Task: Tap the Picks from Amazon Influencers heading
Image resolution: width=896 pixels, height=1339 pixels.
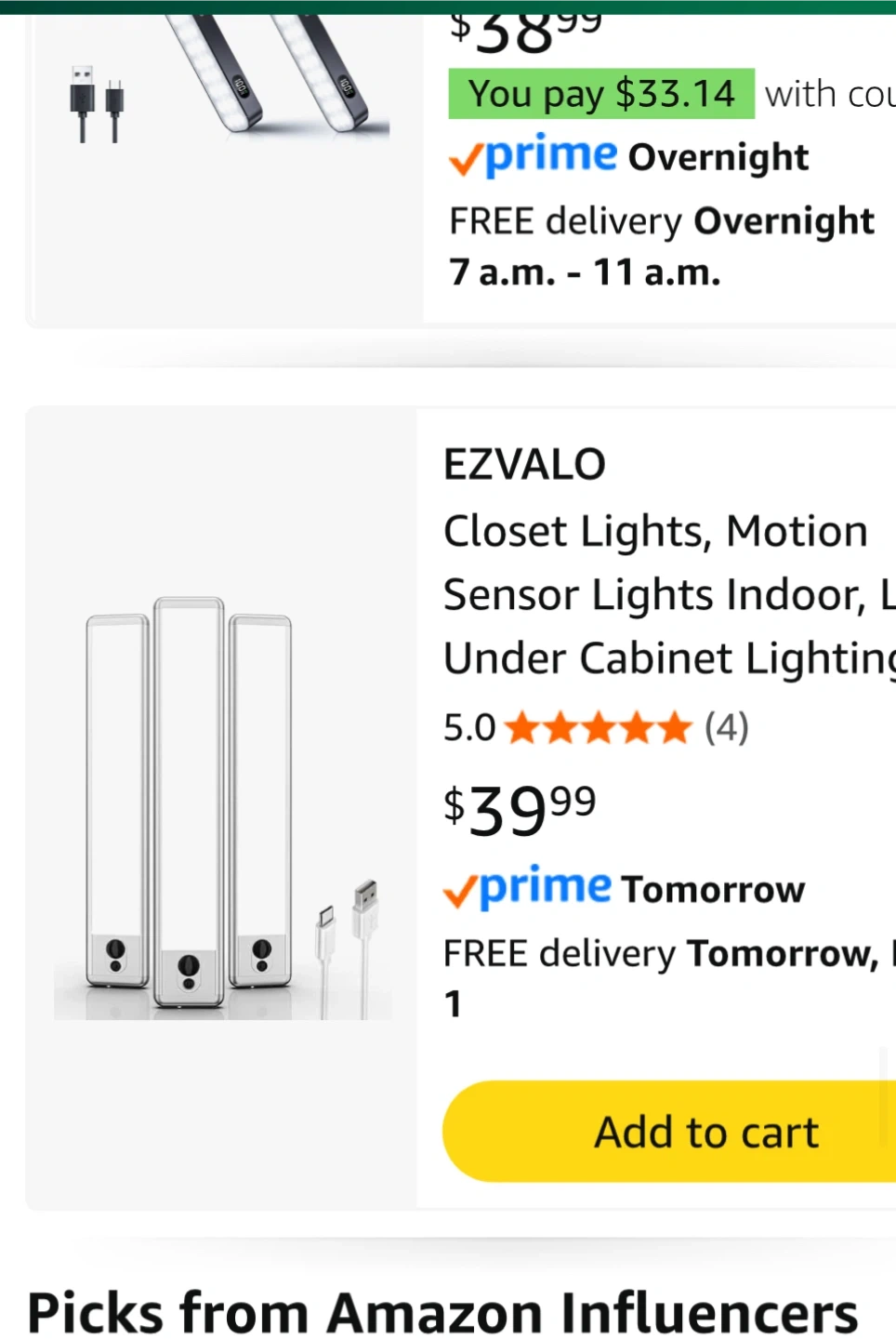Action: tap(442, 1313)
